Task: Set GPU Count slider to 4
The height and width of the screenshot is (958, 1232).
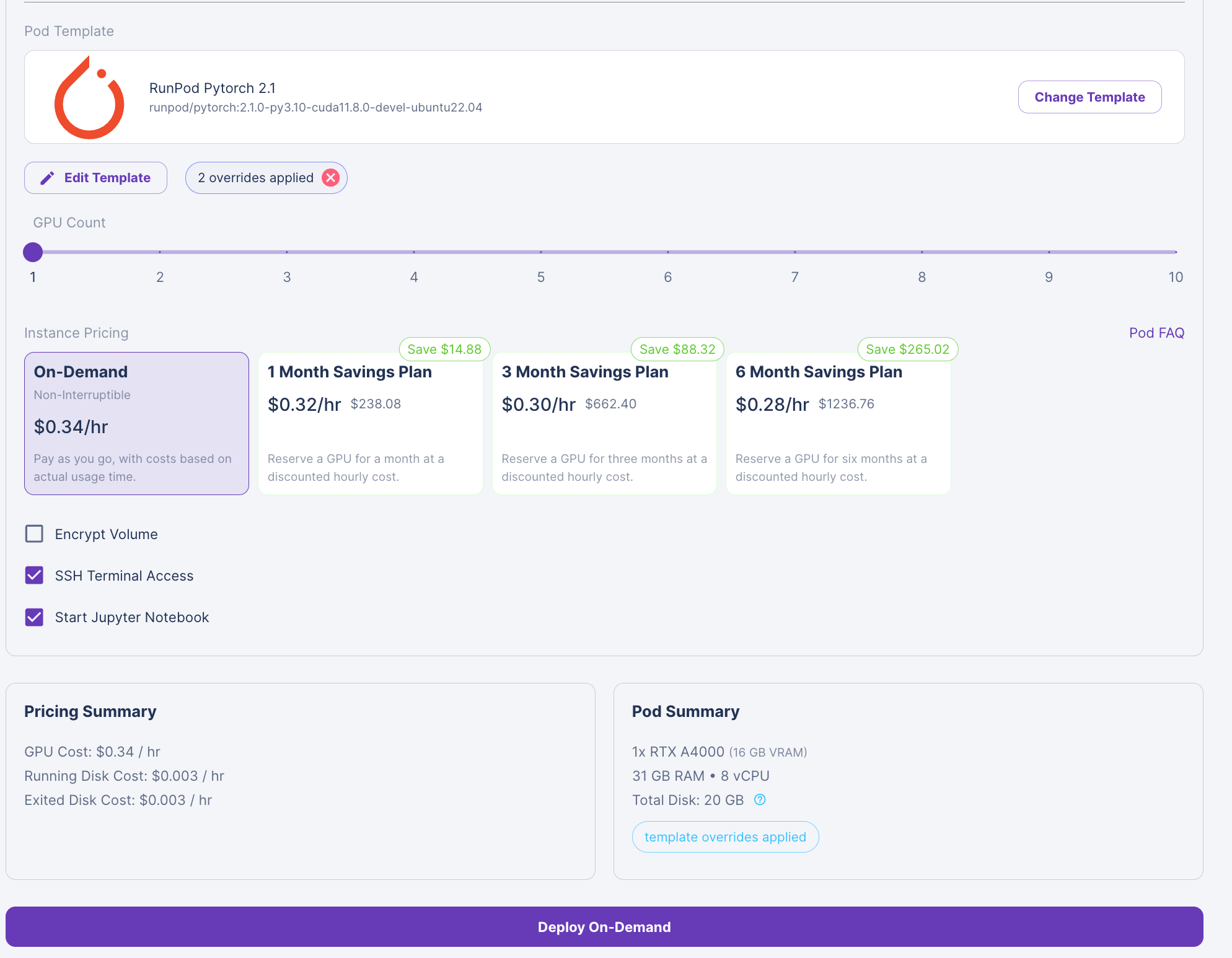Action: [414, 252]
